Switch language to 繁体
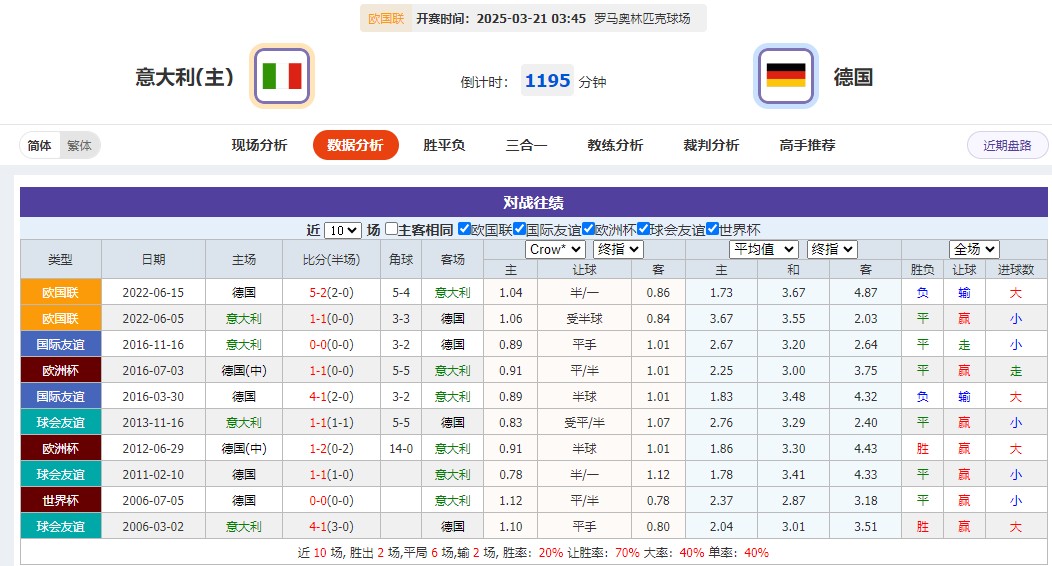This screenshot has height=566, width=1052. [x=79, y=145]
